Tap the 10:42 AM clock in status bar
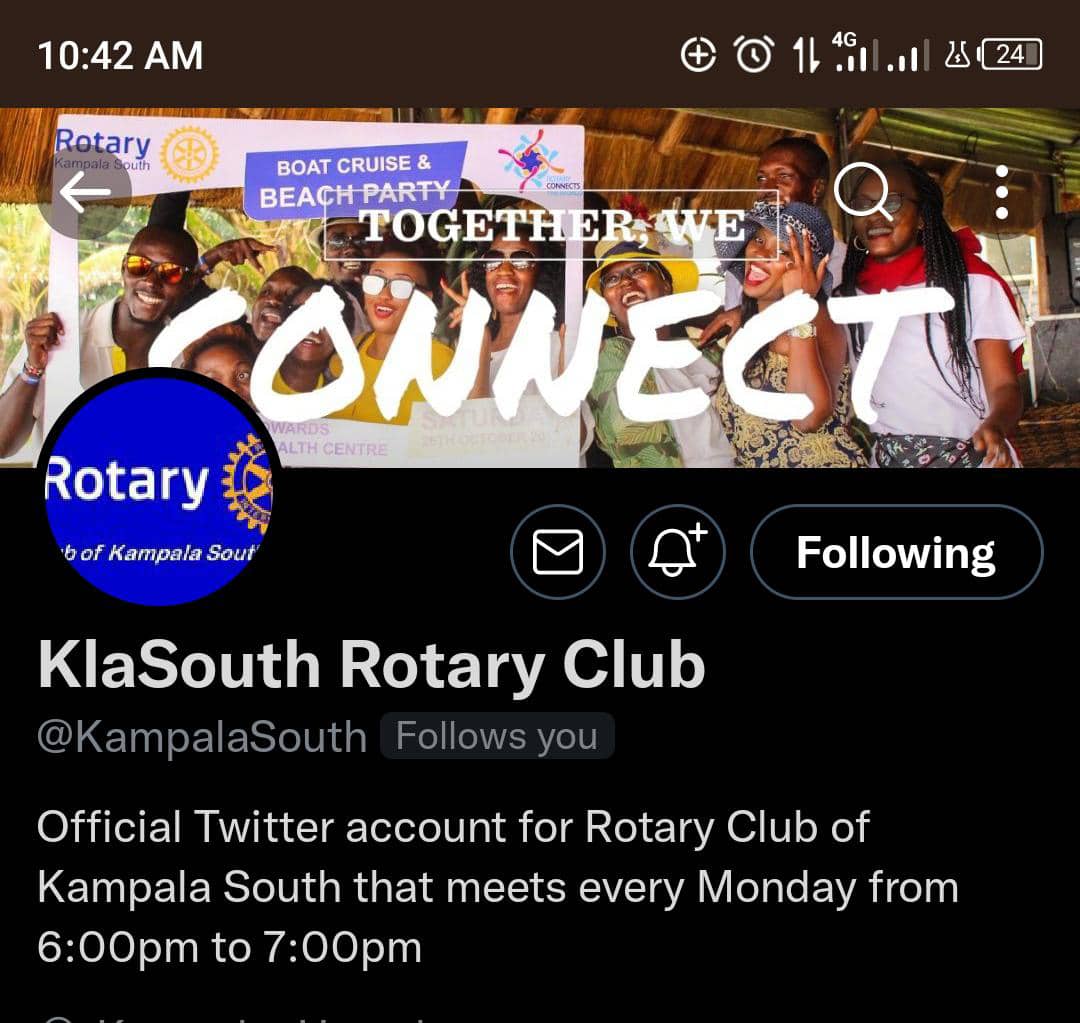1080x1023 pixels. (x=121, y=55)
